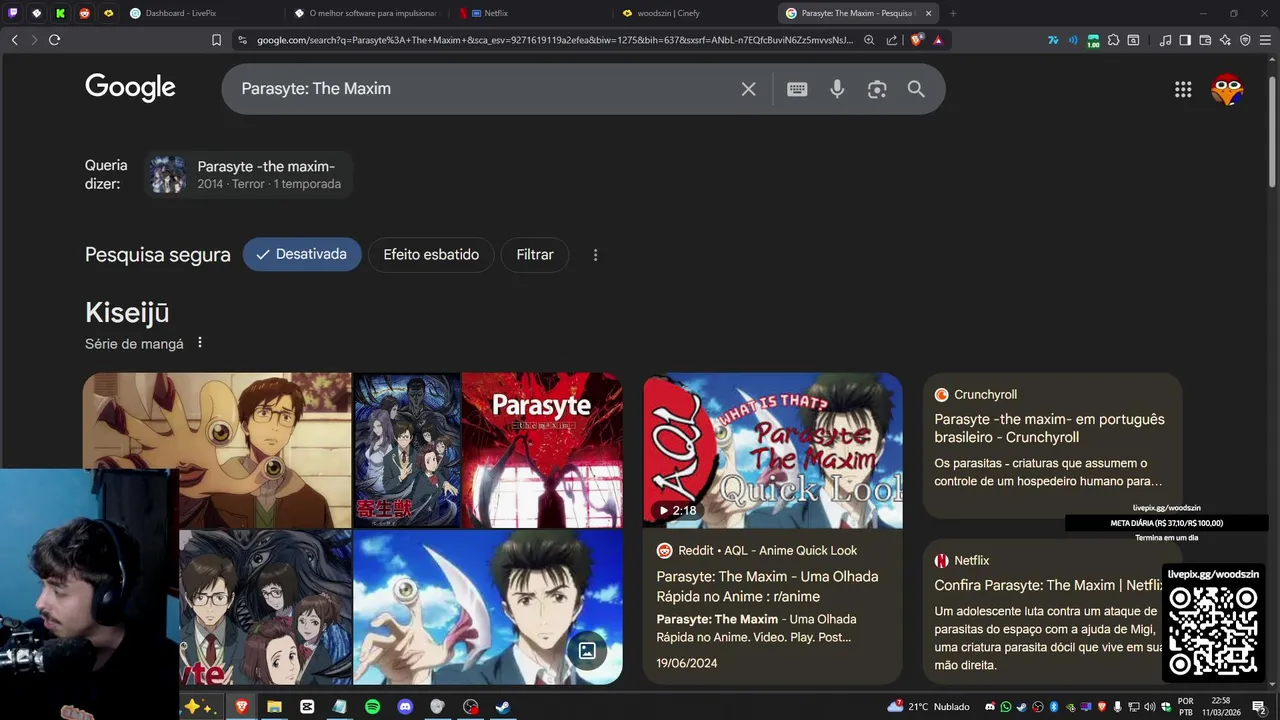Open the notification center icon
Image resolution: width=1280 pixels, height=720 pixels.
coord(1258,707)
